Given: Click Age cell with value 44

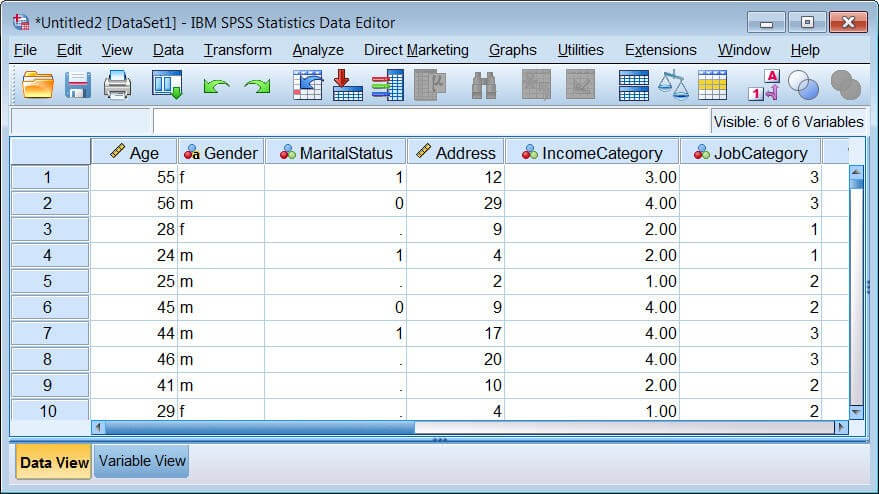Looking at the screenshot, I should point(133,333).
